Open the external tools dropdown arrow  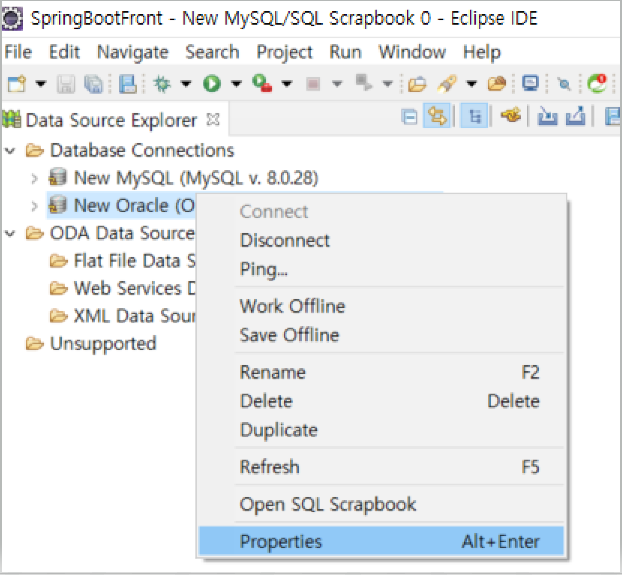pos(388,84)
